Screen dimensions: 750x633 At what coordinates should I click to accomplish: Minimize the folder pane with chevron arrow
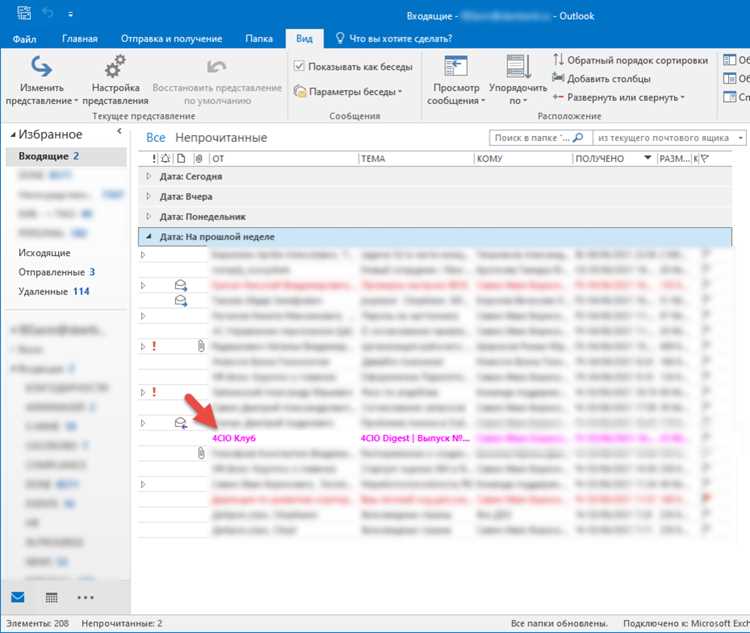(119, 131)
